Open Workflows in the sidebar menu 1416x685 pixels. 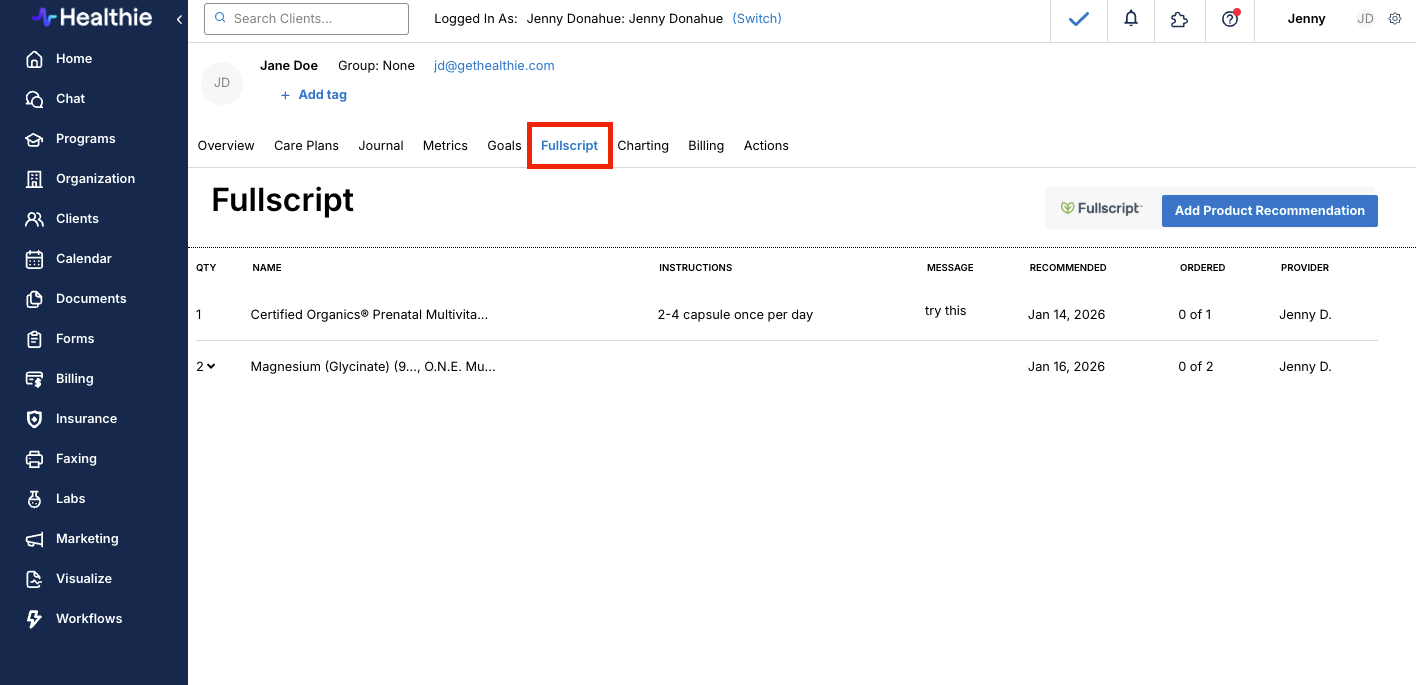tap(89, 619)
